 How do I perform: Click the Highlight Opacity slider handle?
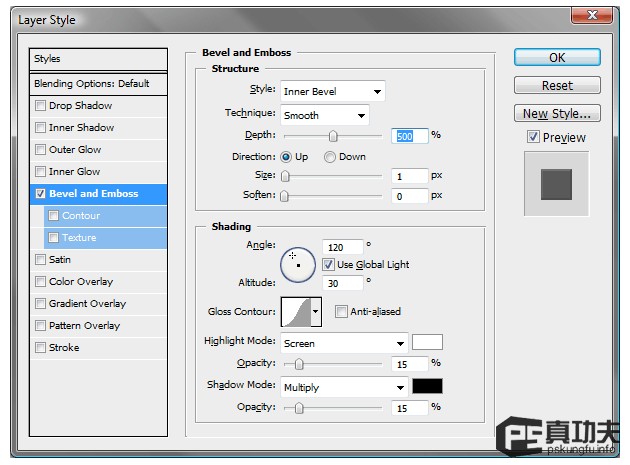[x=299, y=364]
